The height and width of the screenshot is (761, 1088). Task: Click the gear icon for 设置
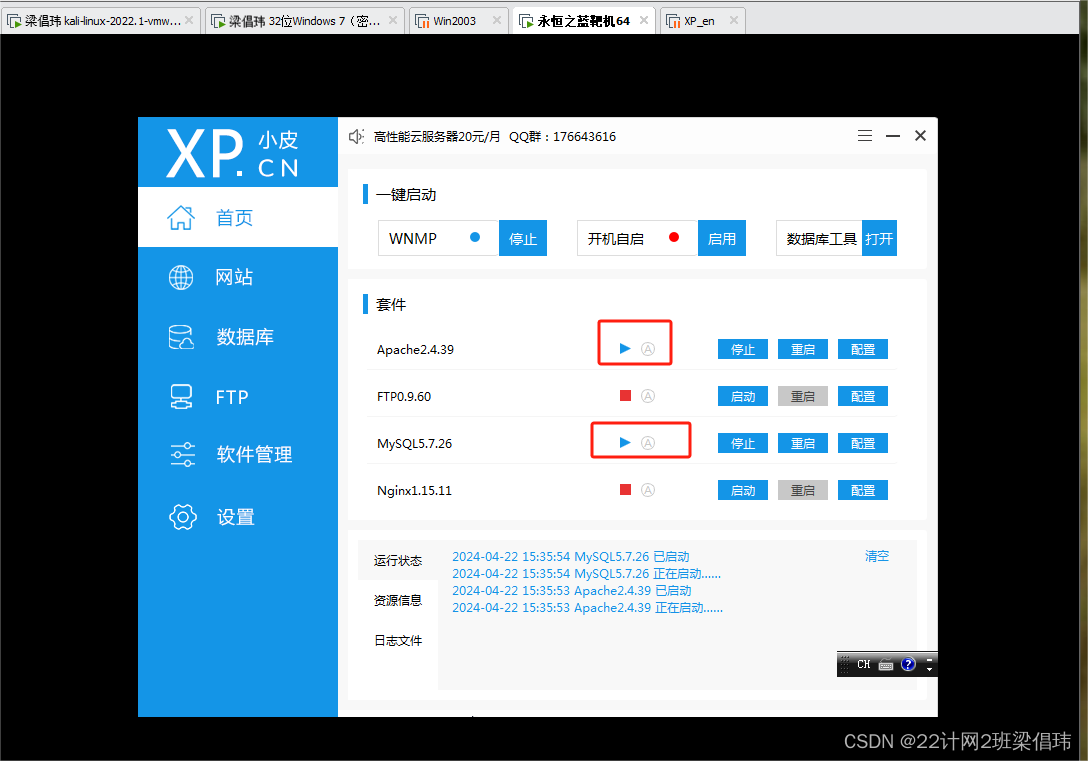[x=182, y=517]
